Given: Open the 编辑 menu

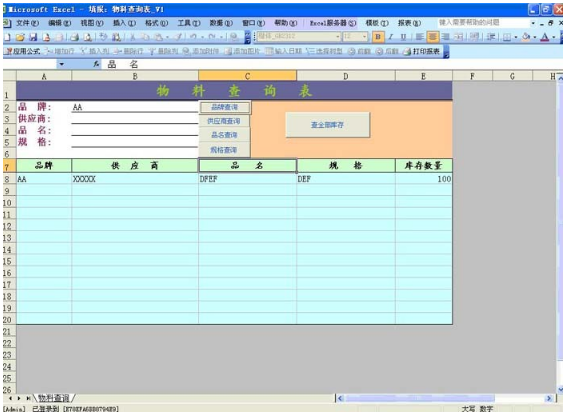Looking at the screenshot, I should [x=59, y=23].
